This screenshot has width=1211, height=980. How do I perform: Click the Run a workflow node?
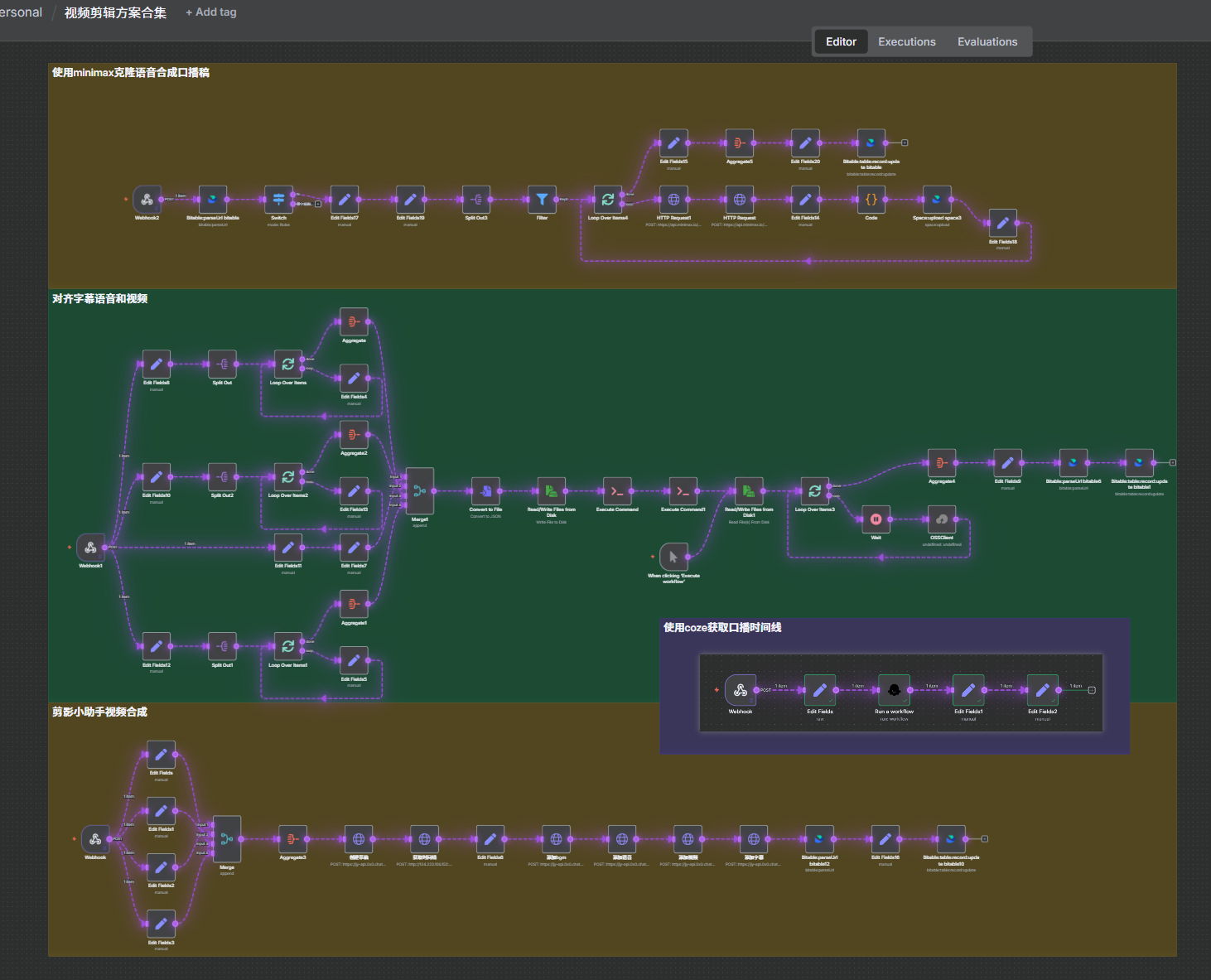[x=894, y=690]
